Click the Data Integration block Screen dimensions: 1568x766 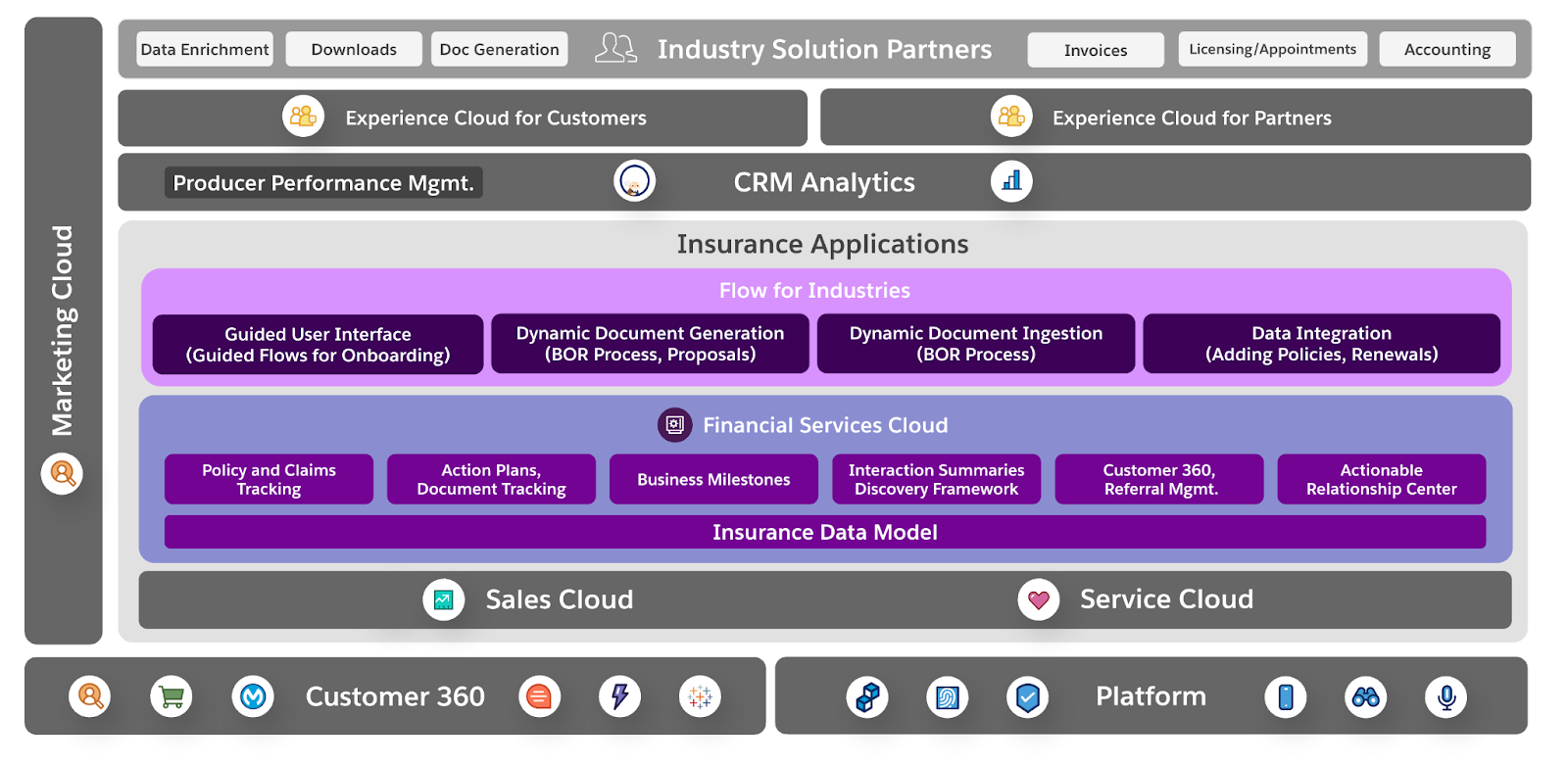[x=1322, y=344]
